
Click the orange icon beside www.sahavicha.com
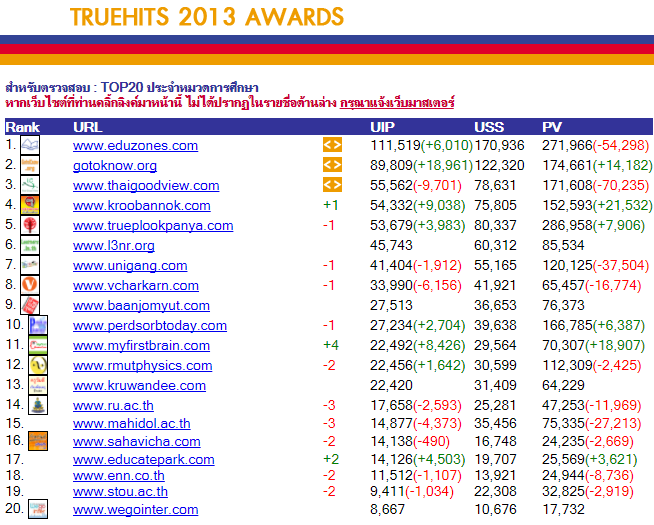[x=37, y=440]
